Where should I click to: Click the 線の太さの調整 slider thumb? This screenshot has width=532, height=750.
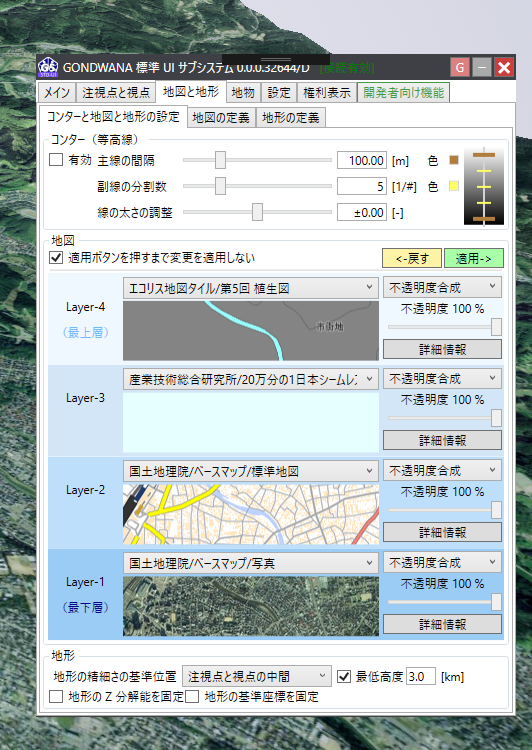pos(257,212)
